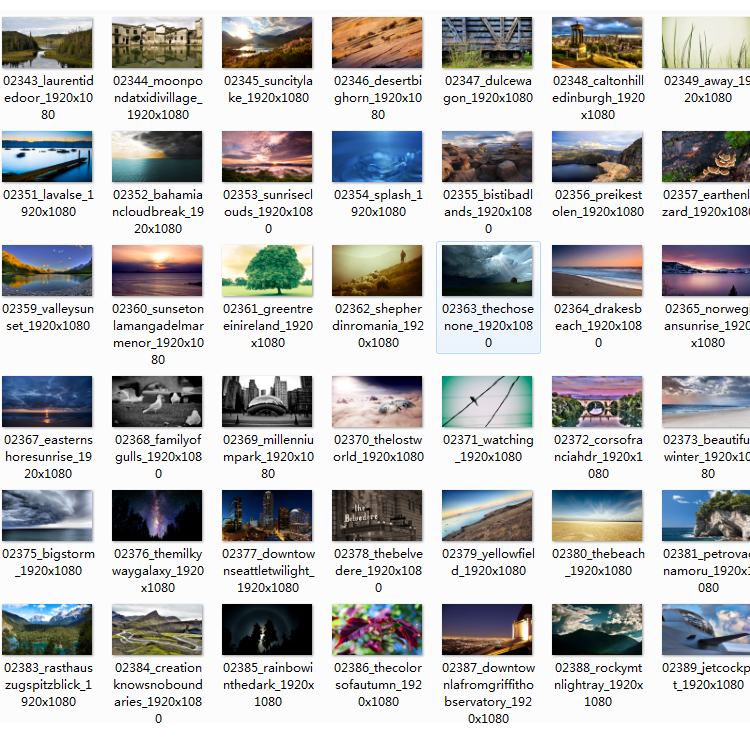Image resolution: width=750 pixels, height=750 pixels.
Task: Click the filename label 02351_lavalse_1920x1080
Action: (48, 203)
